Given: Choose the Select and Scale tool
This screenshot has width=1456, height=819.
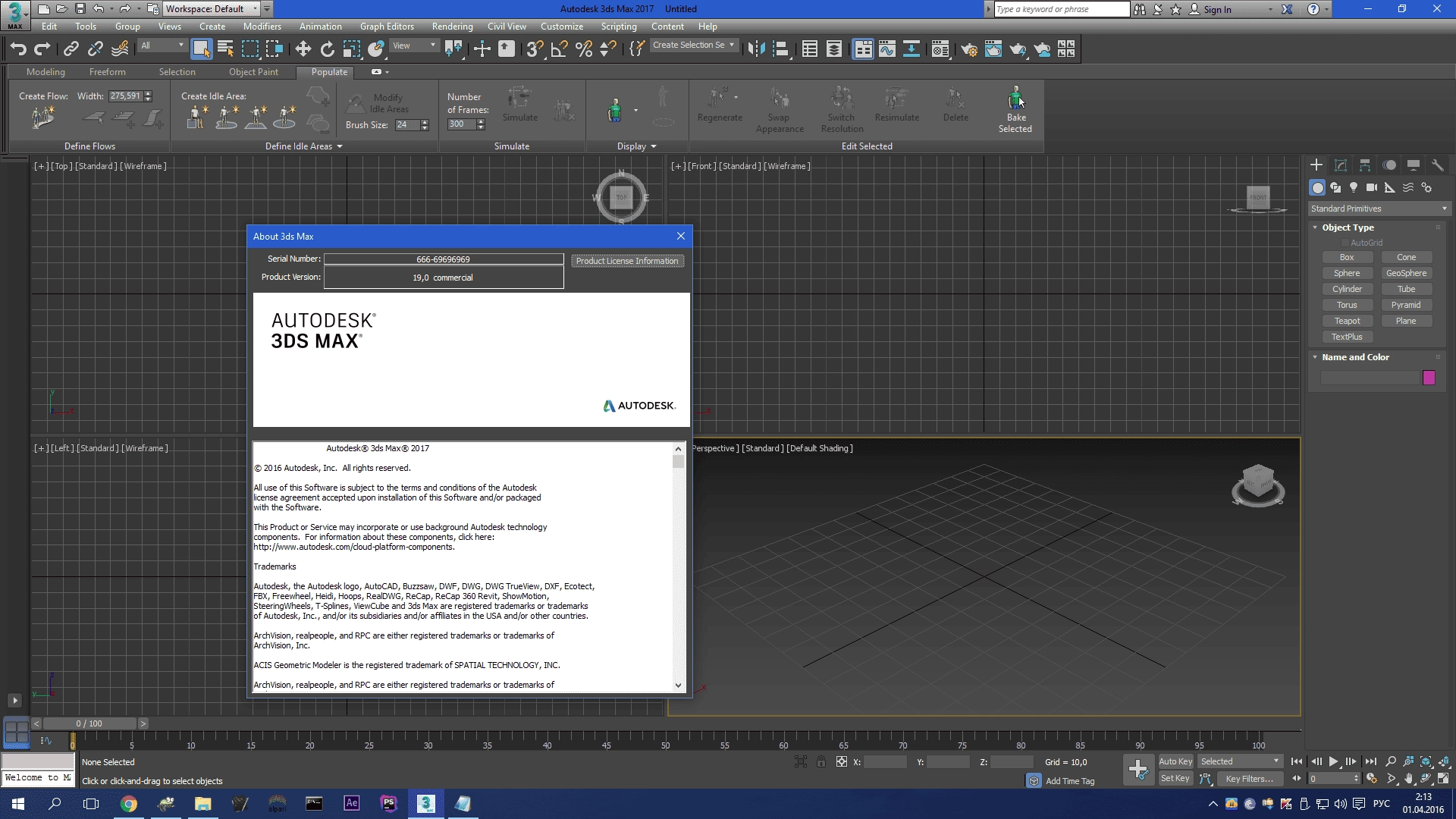Looking at the screenshot, I should click(x=351, y=49).
